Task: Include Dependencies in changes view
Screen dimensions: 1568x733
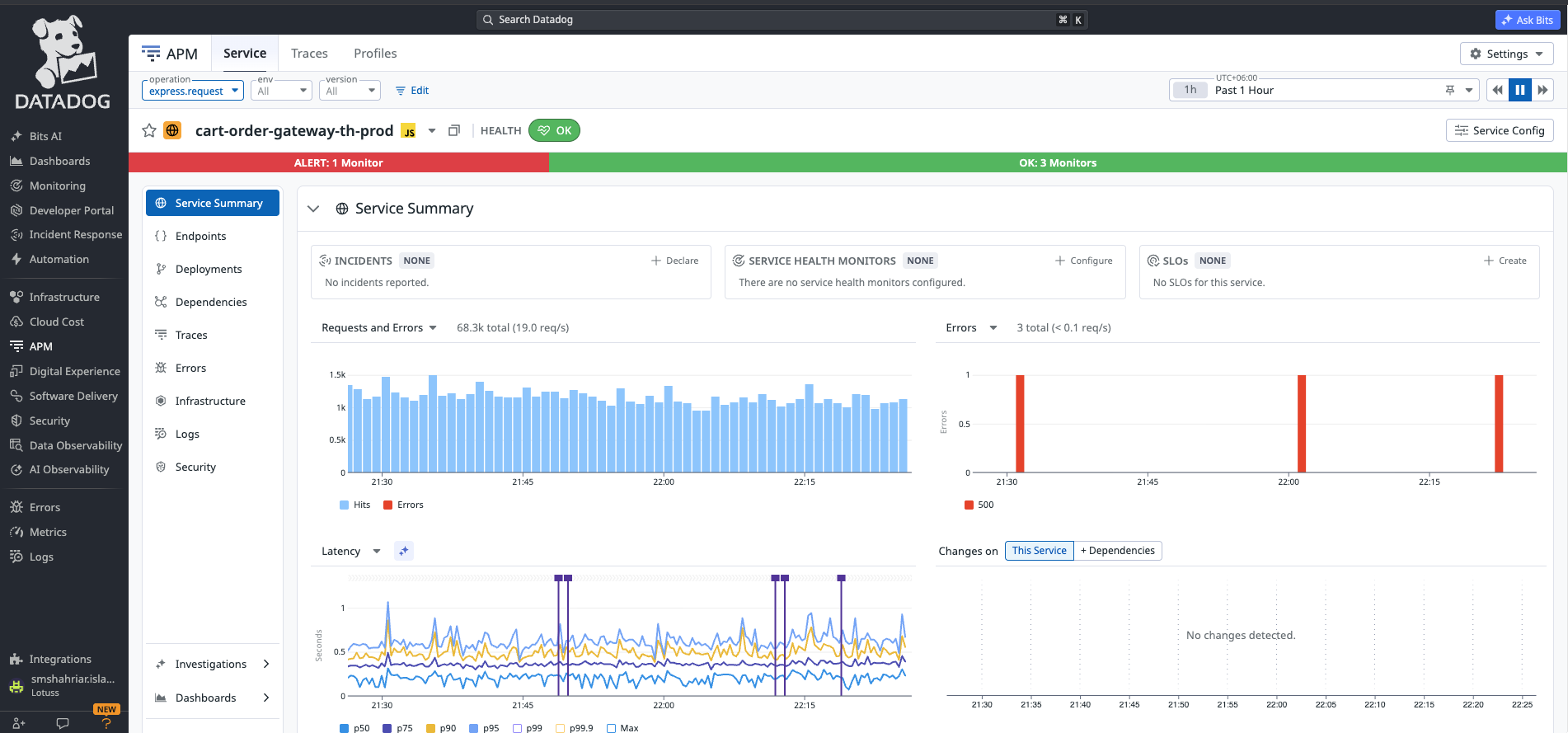Action: coord(1118,551)
